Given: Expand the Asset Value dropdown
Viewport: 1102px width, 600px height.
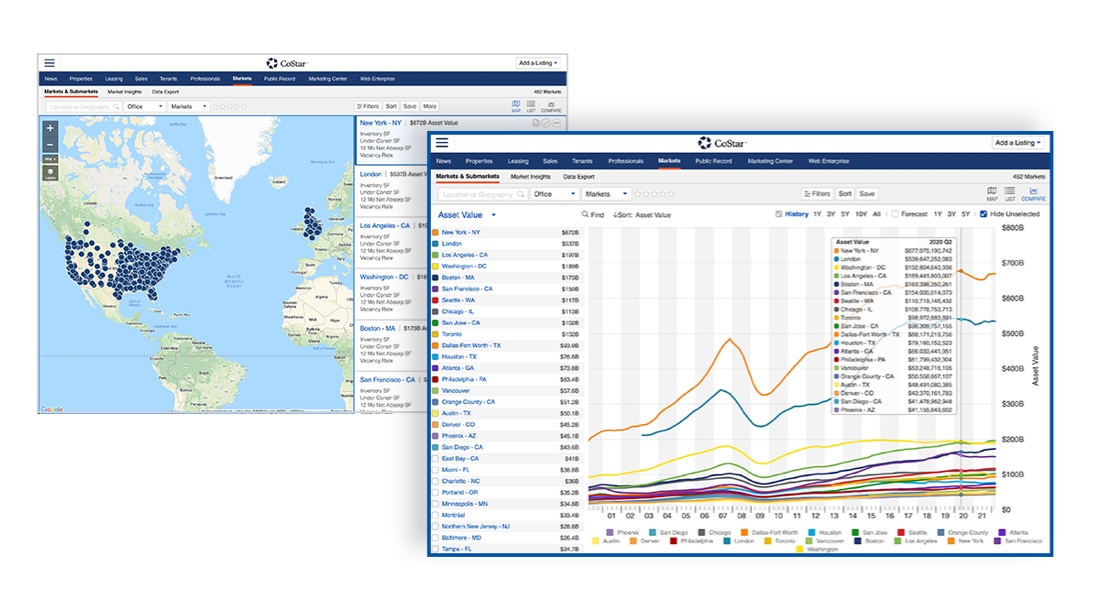Looking at the screenshot, I should click(494, 215).
